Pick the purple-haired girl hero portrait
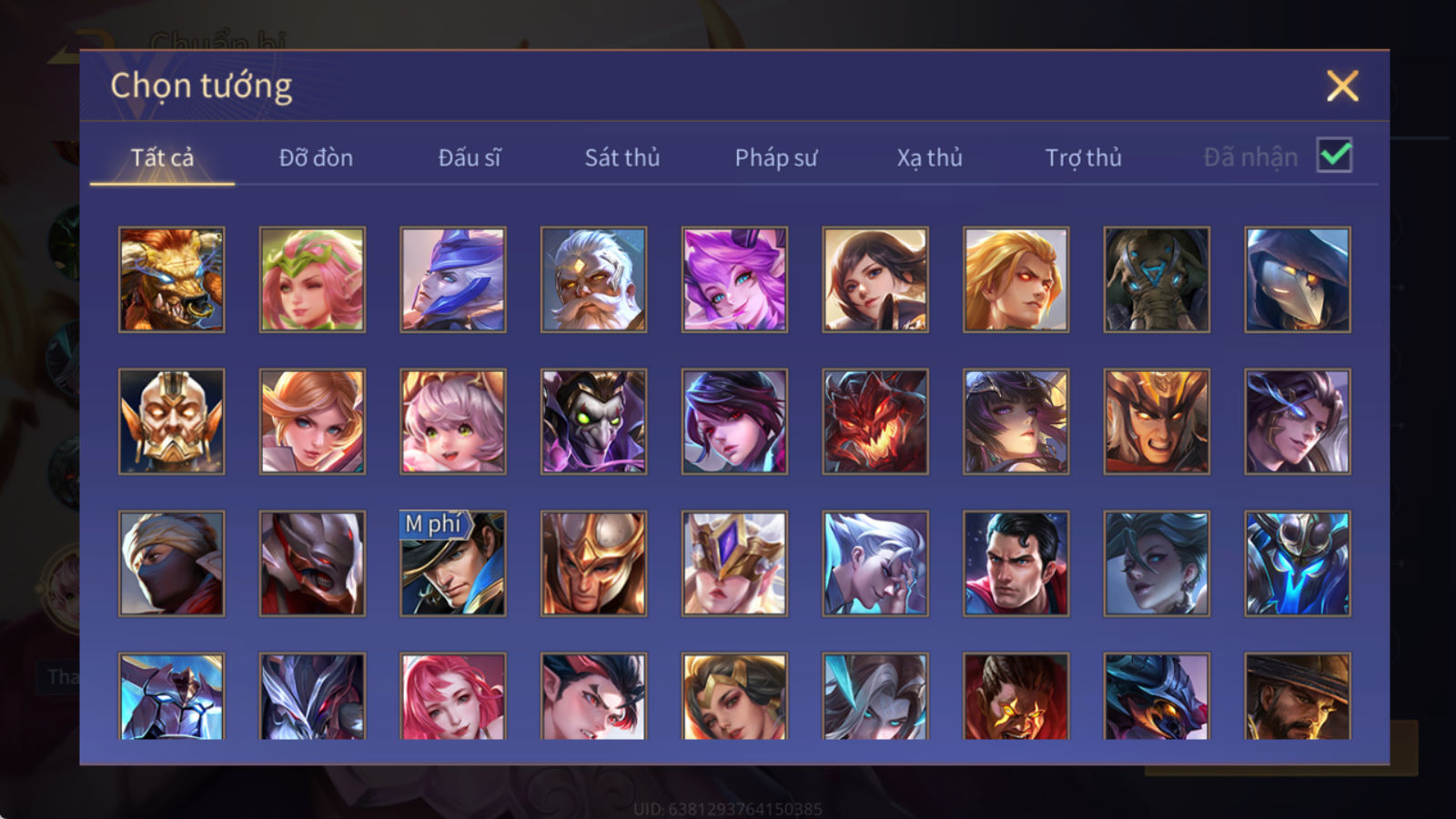Image resolution: width=1456 pixels, height=819 pixels. point(734,279)
